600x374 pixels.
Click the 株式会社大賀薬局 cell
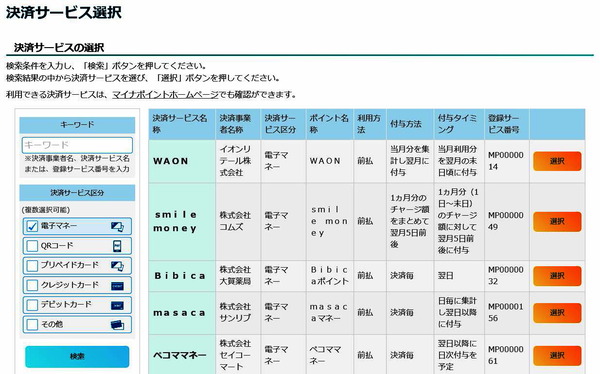238,276
